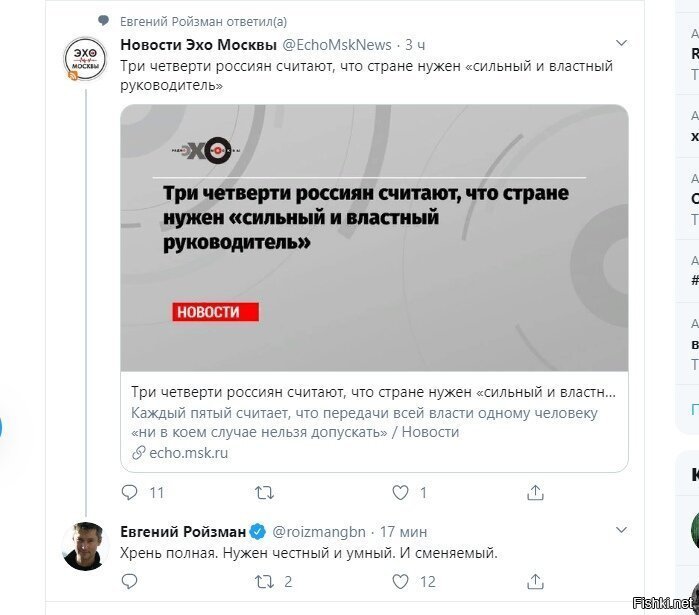Screen dimensions: 699x615
Task: Open Новости Эхо Москвы profile avatar
Action: coord(85,59)
